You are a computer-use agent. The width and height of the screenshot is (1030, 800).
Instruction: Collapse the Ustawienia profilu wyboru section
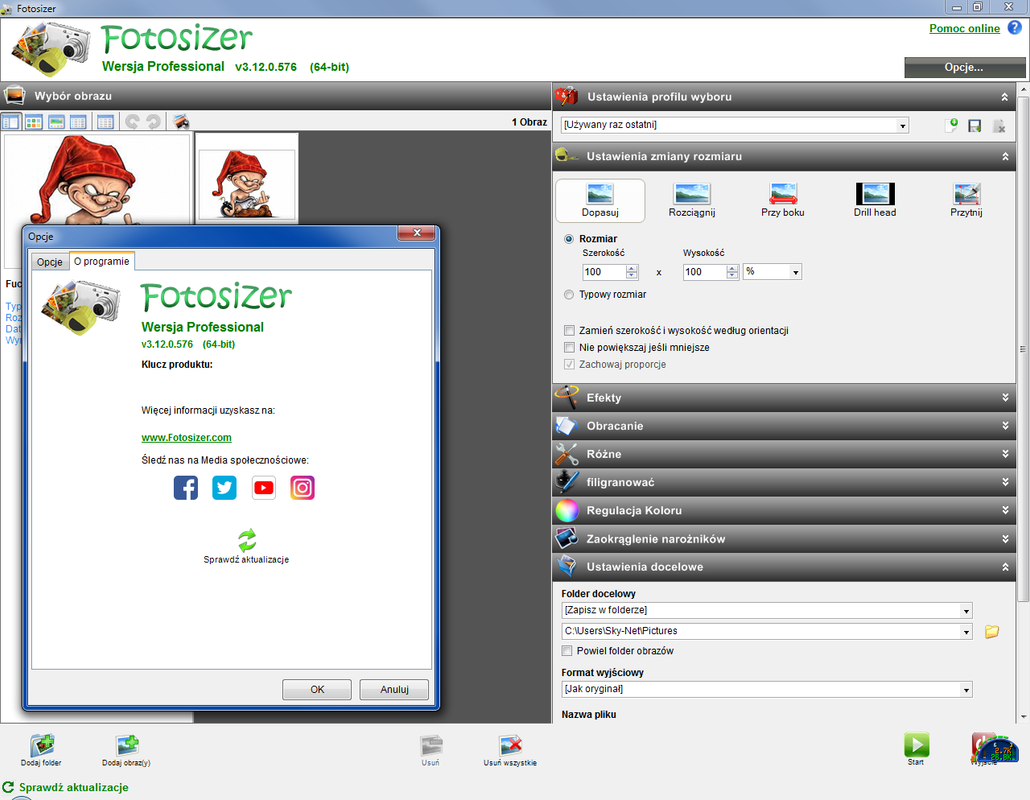pyautogui.click(x=784, y=97)
